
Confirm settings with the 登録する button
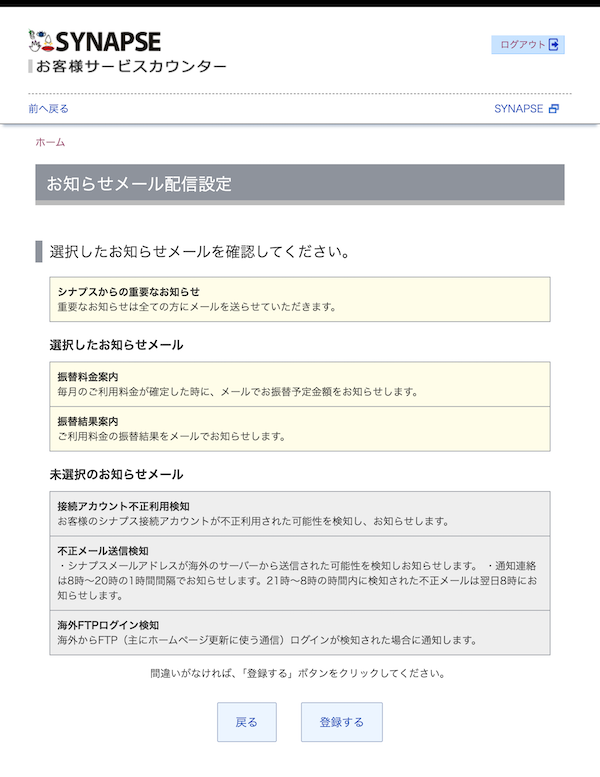(x=341, y=722)
